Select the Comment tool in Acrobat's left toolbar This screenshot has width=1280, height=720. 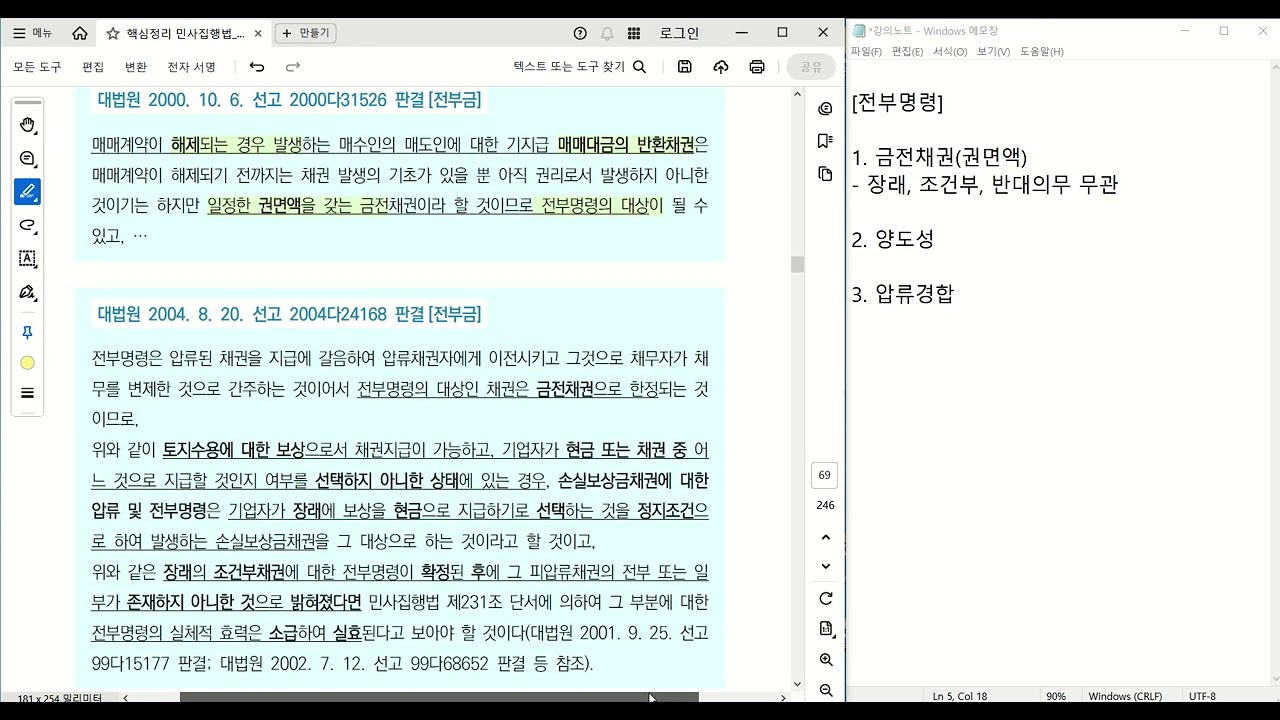point(28,159)
